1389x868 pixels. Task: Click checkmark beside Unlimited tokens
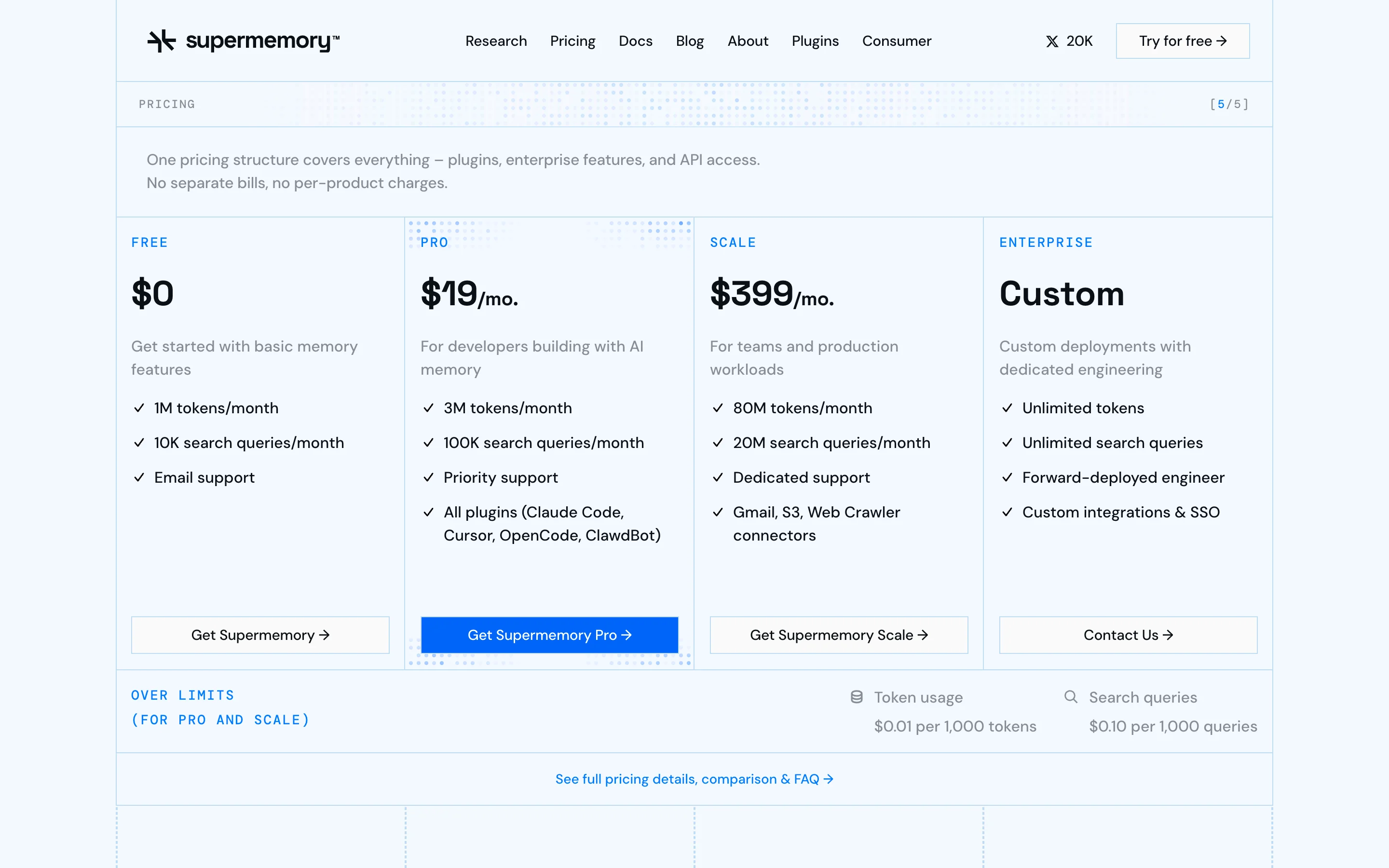(1007, 408)
